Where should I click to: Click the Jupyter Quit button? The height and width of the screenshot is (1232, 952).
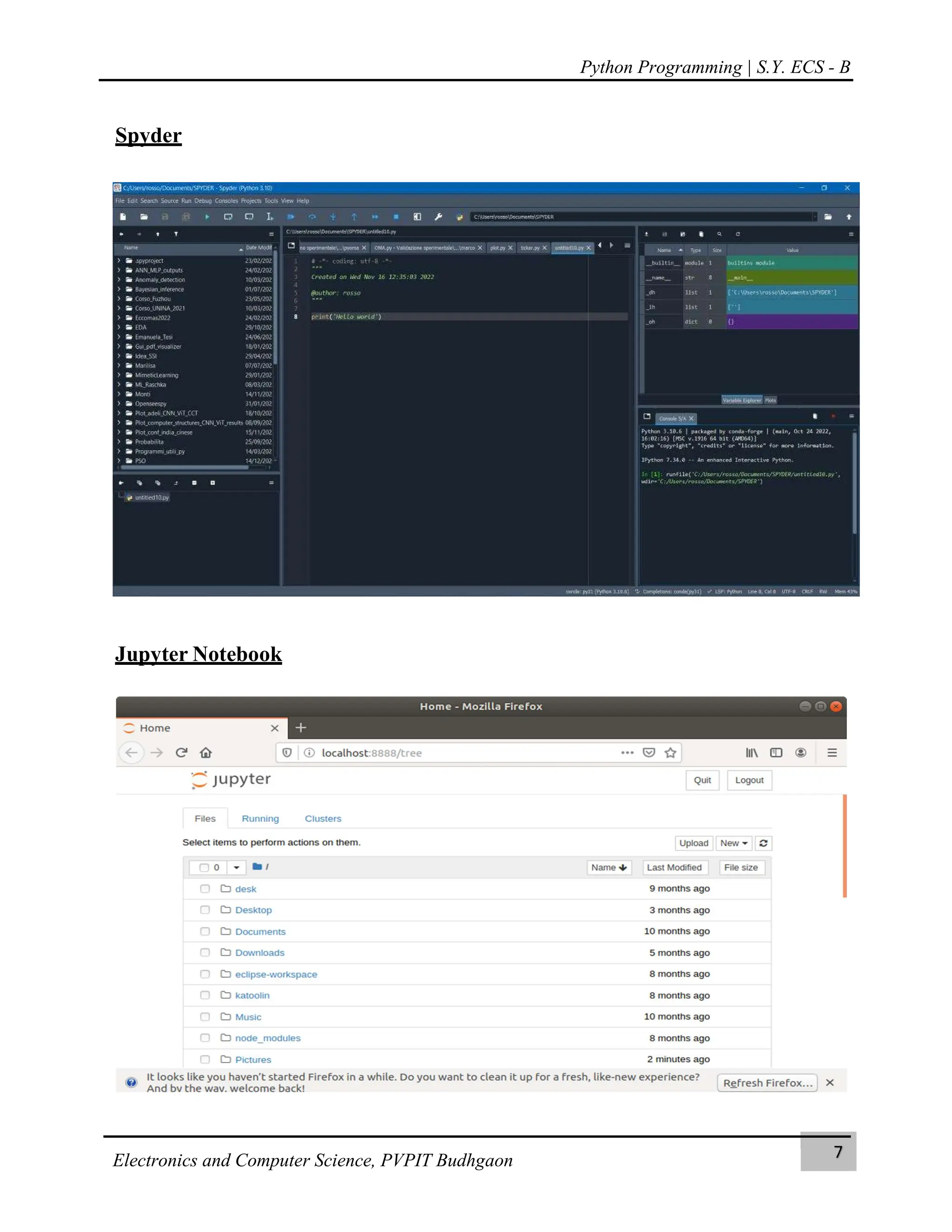coord(702,780)
